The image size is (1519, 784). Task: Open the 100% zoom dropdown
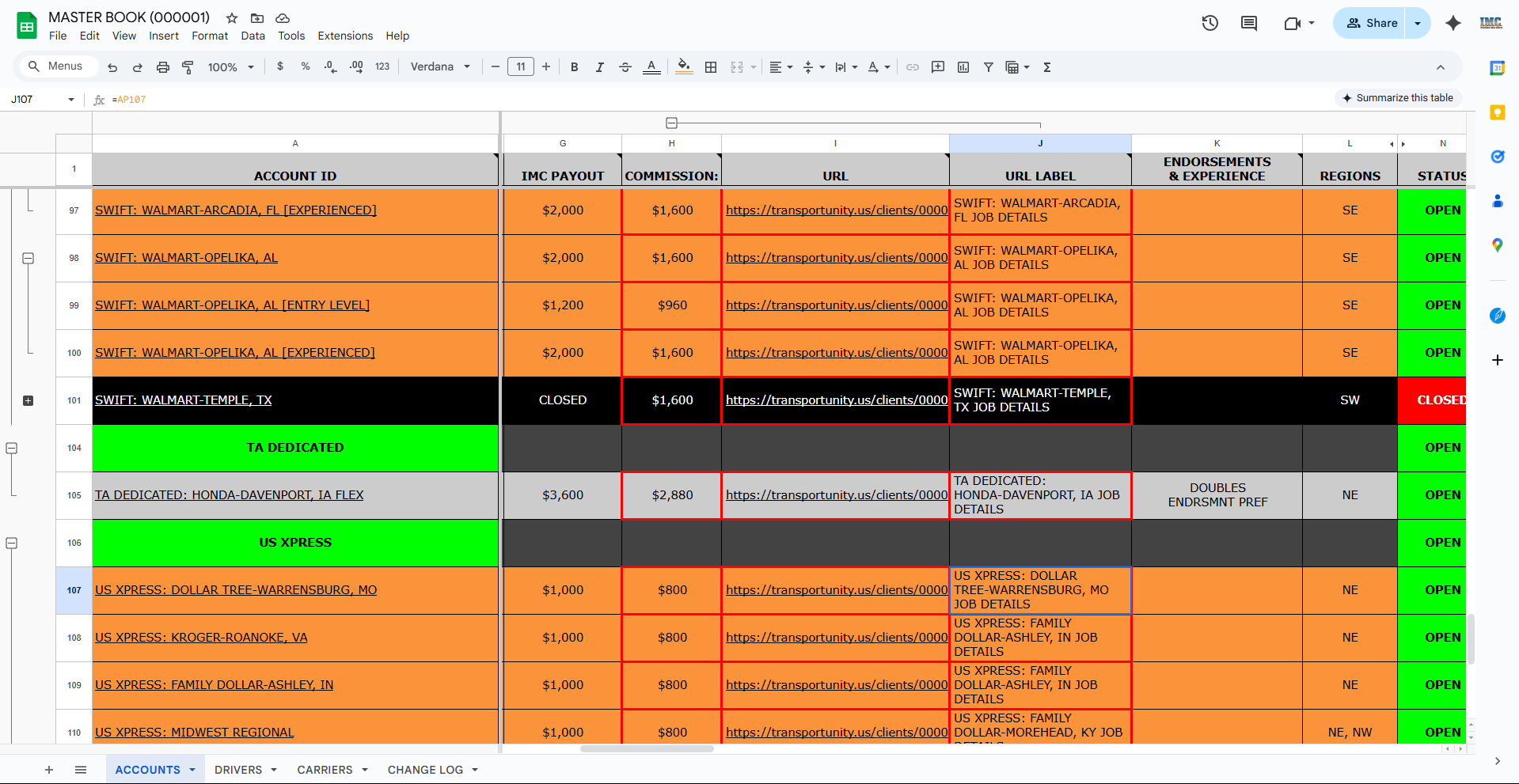tap(230, 67)
